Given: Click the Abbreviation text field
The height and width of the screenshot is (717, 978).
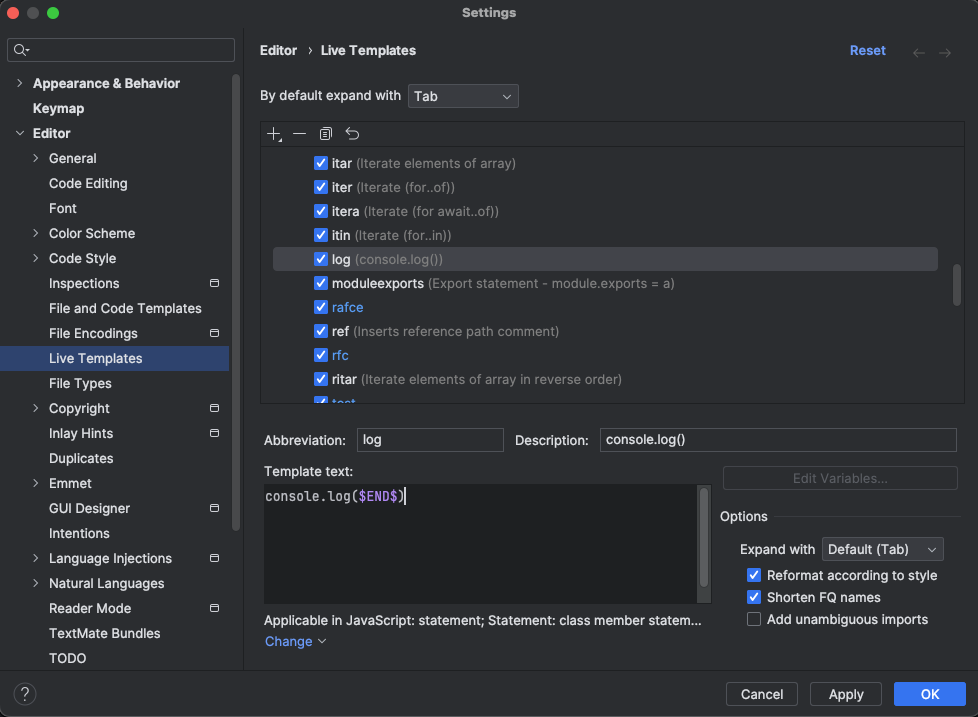Looking at the screenshot, I should click(x=430, y=440).
